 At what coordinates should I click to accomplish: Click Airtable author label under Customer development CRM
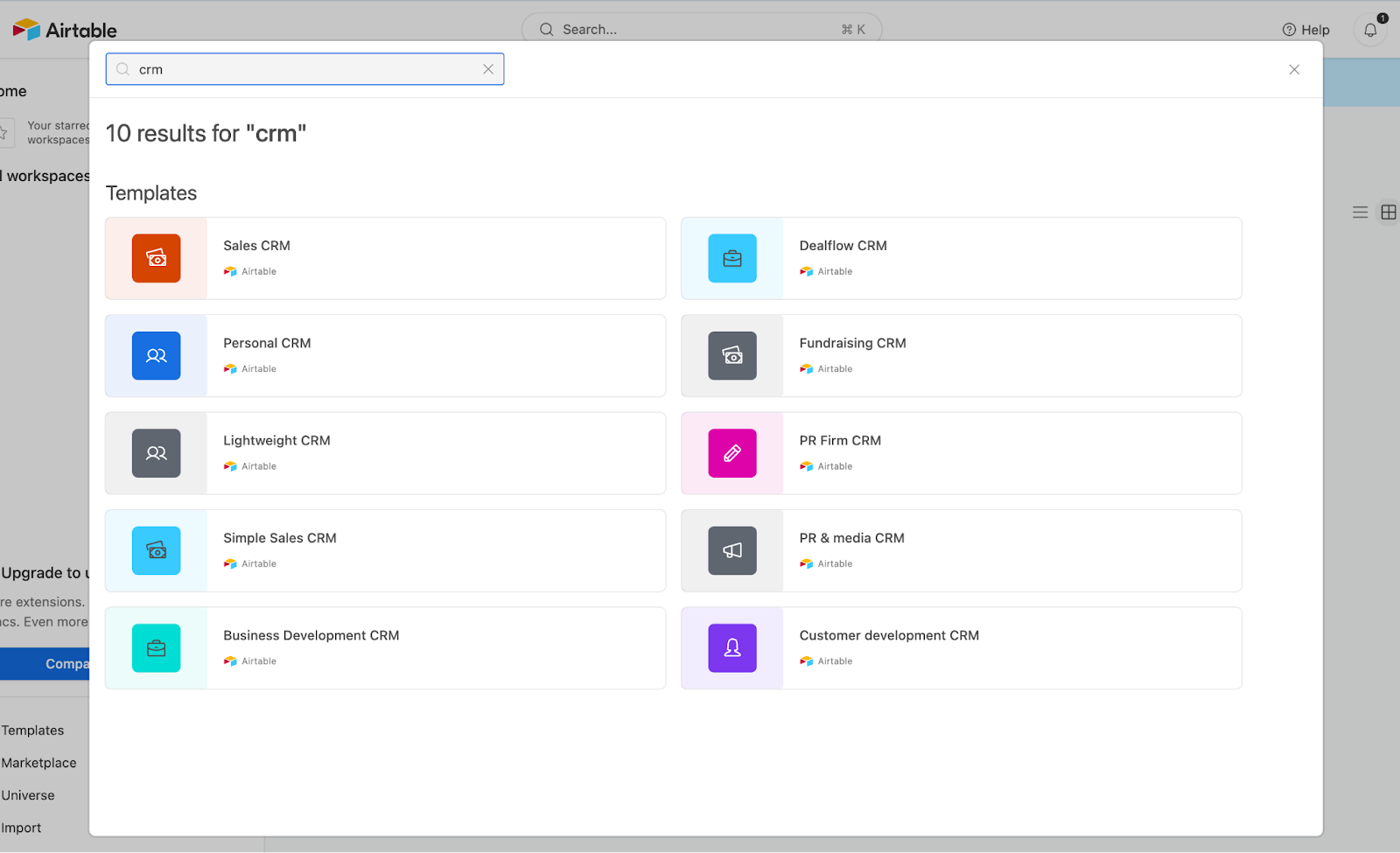826,661
